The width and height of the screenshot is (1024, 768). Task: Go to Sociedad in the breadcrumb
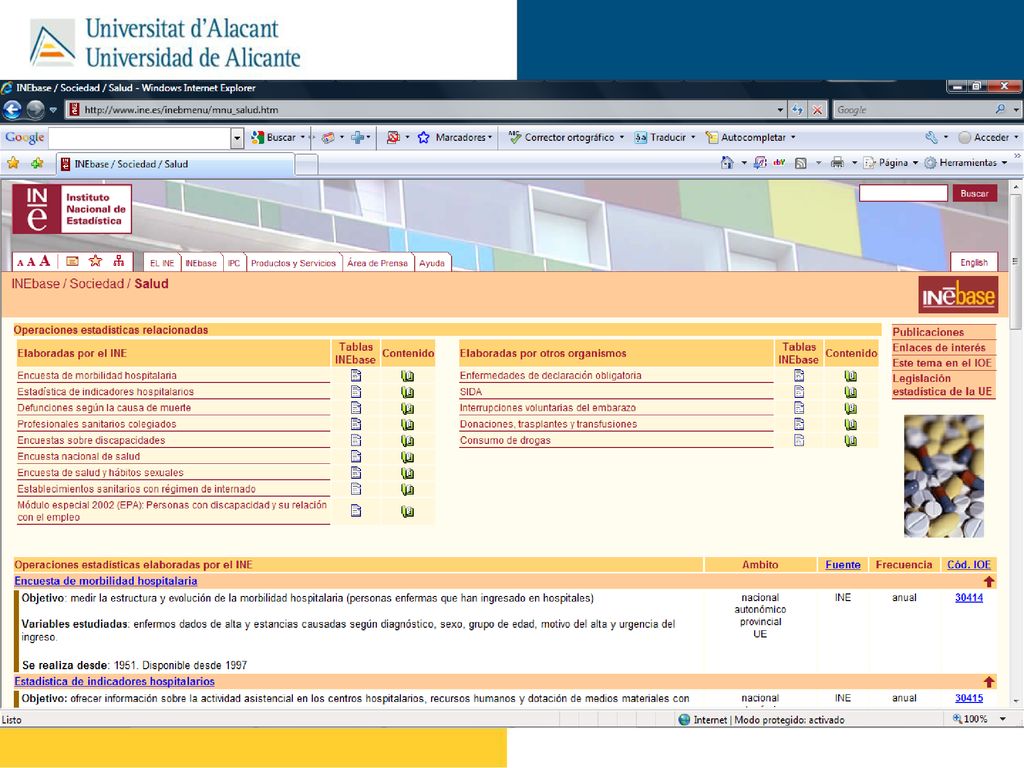(97, 283)
